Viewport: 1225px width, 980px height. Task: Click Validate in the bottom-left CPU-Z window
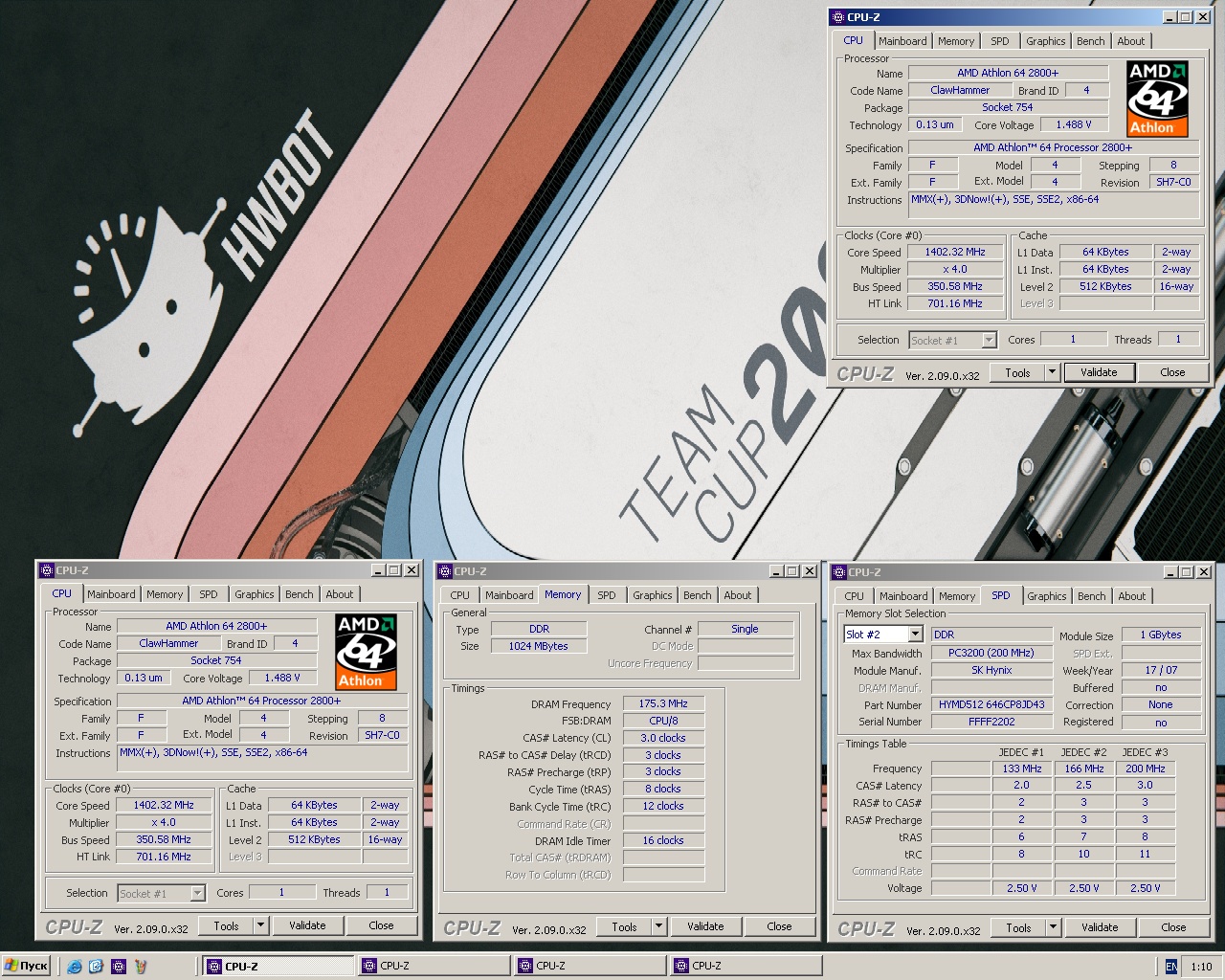click(307, 925)
